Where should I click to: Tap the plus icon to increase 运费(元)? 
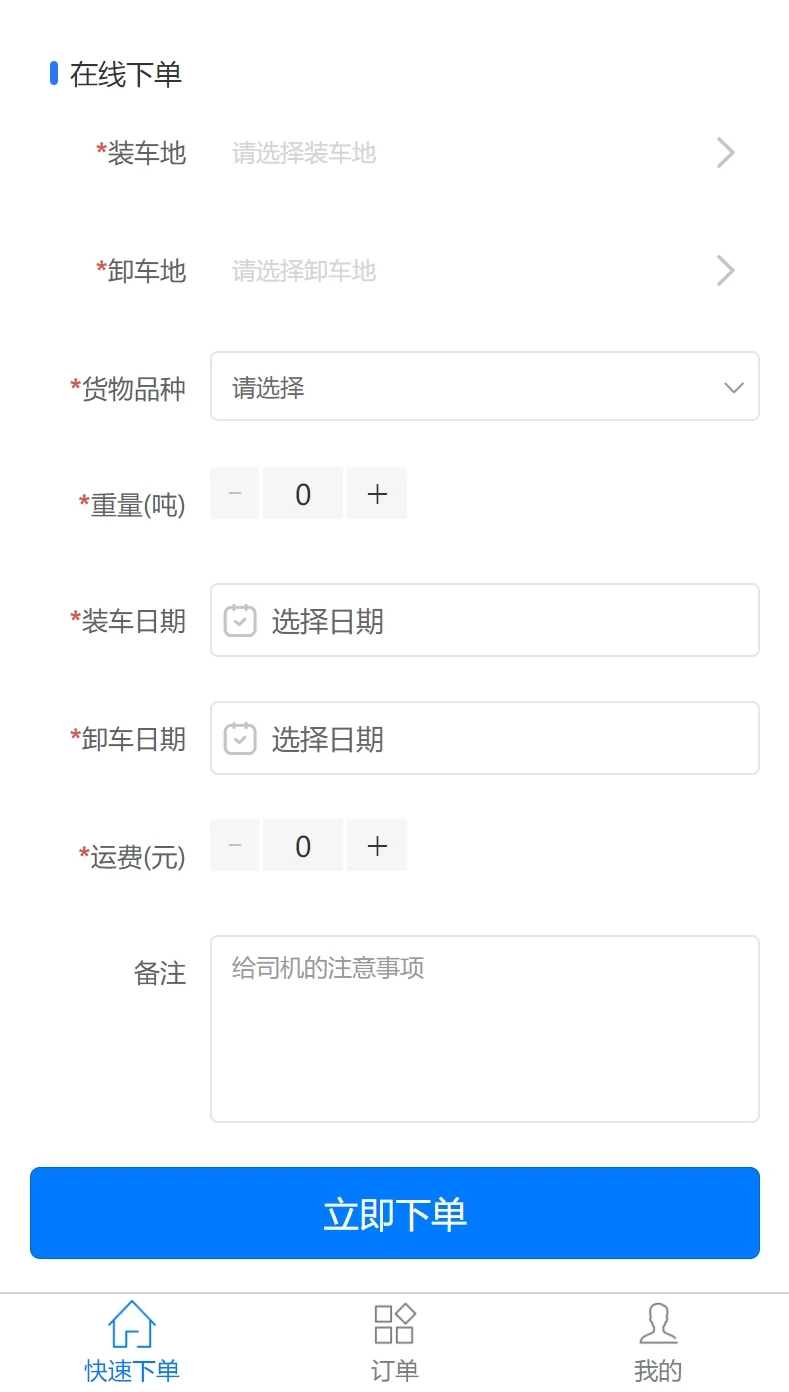tap(377, 845)
